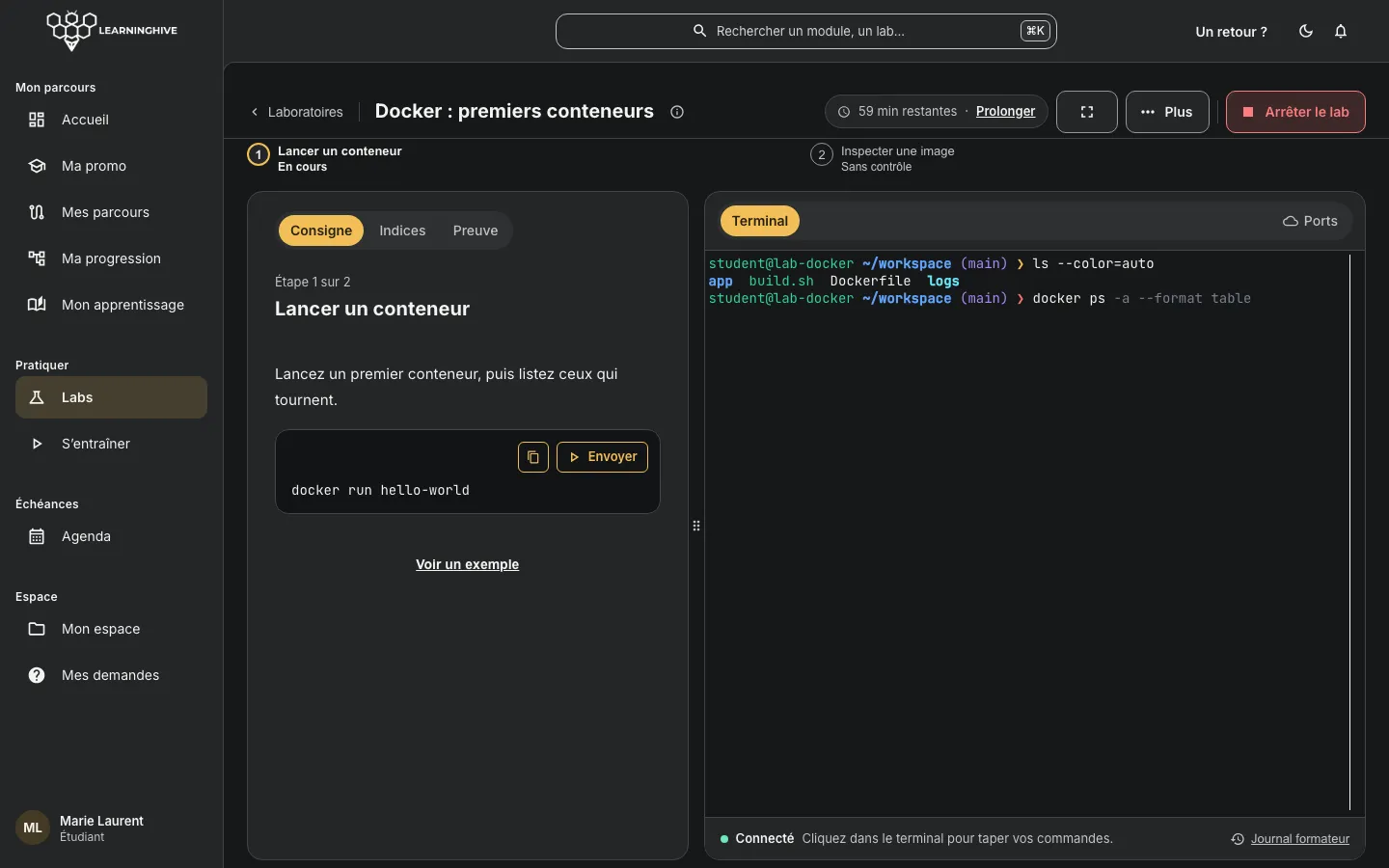Select Labs in sidebar
This screenshot has width=1389, height=868.
point(111,397)
